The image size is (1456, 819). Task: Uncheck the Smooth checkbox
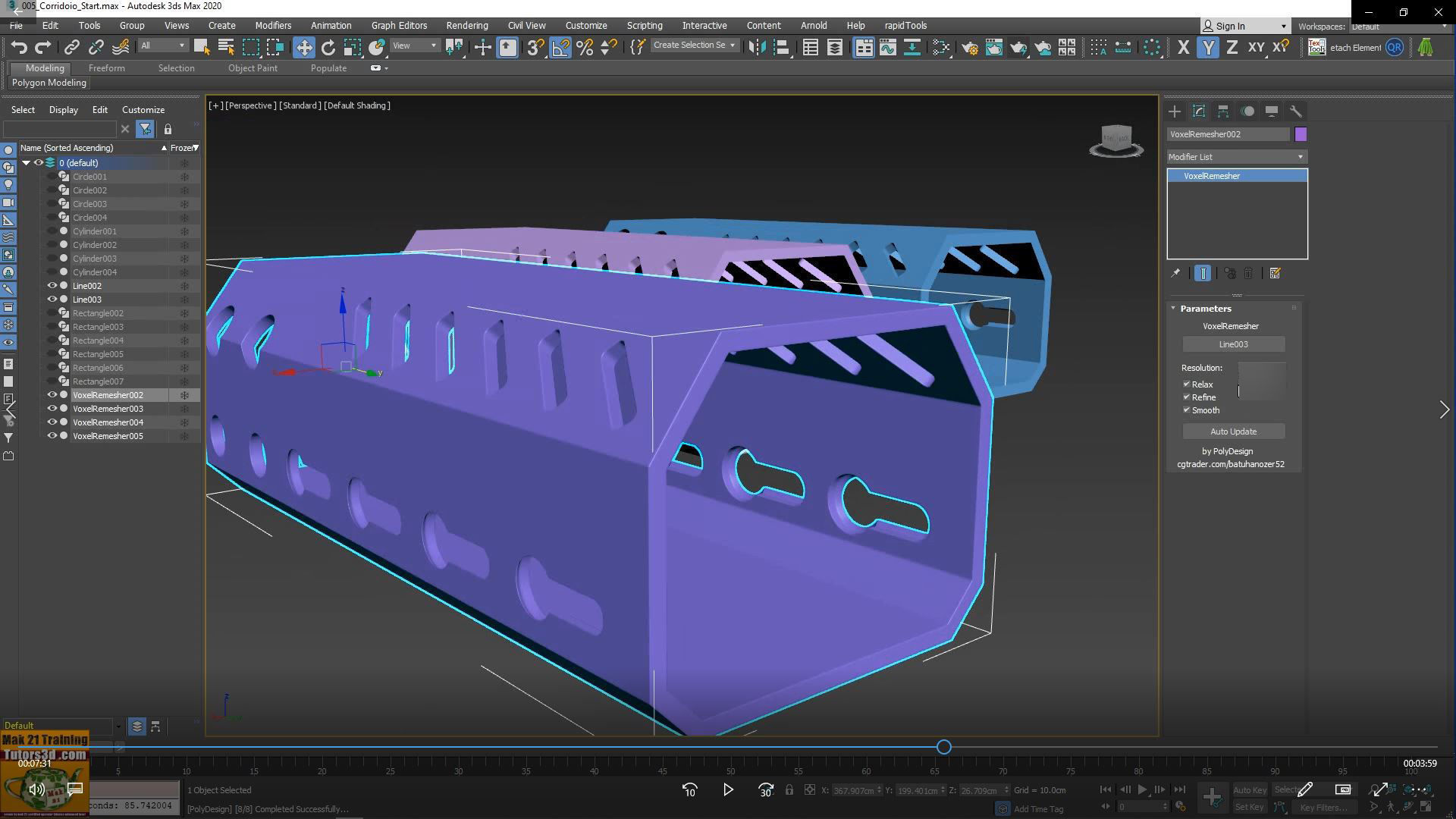(1187, 410)
